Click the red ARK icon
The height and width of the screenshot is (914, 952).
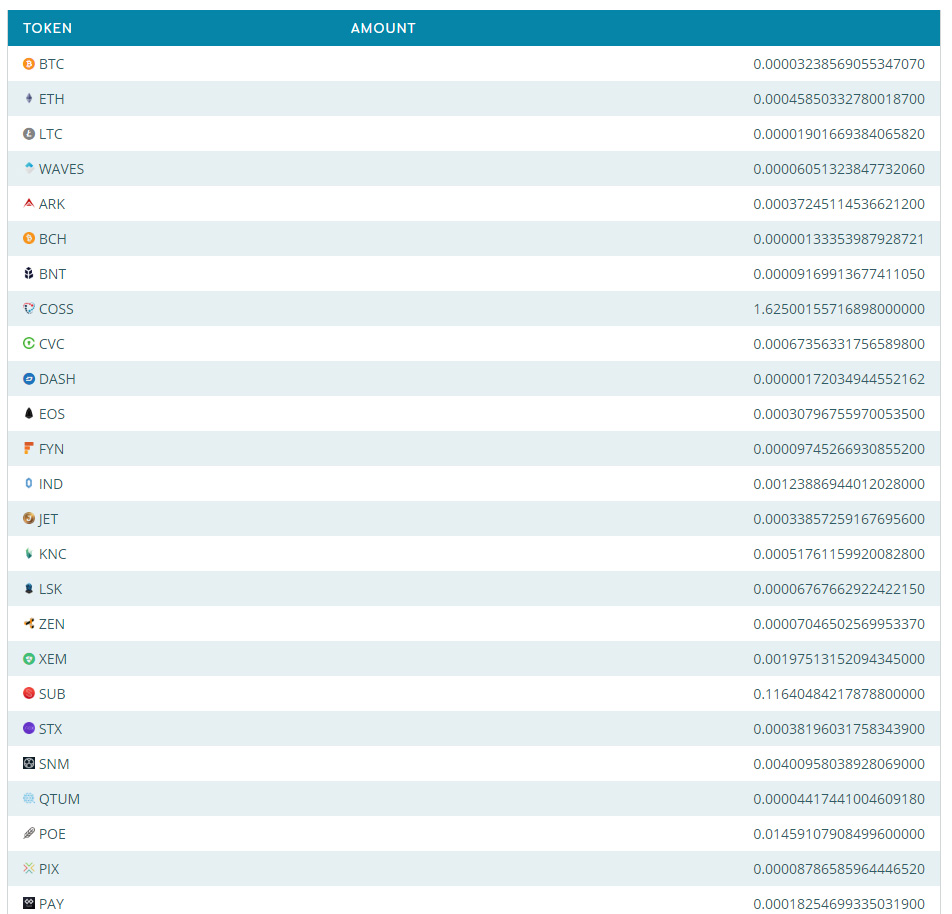(x=29, y=203)
